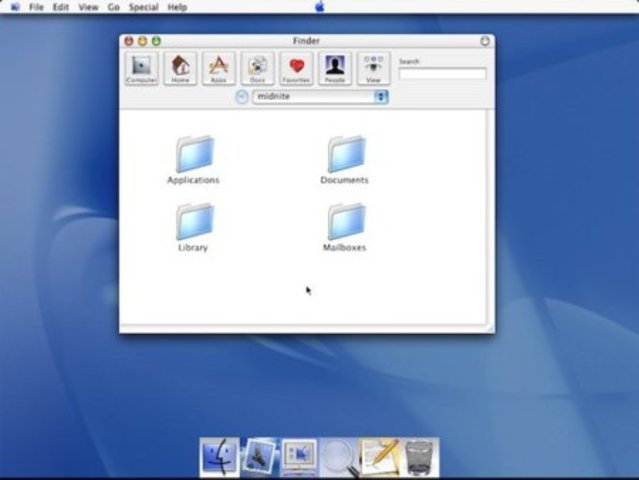Screen dimensions: 639x480
Task: Select the Library folder
Action: pyautogui.click(x=194, y=227)
